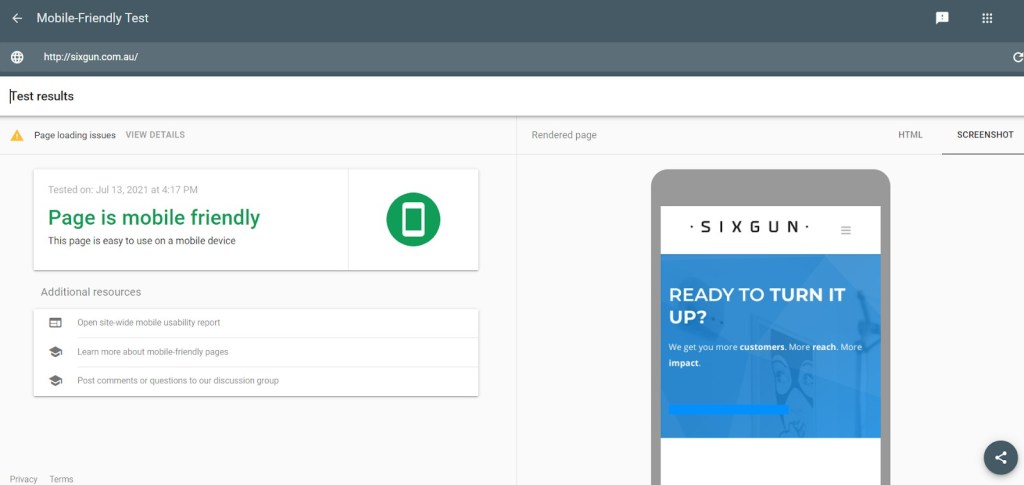
Task: Click the green mobile friendly phone icon
Action: tap(413, 219)
